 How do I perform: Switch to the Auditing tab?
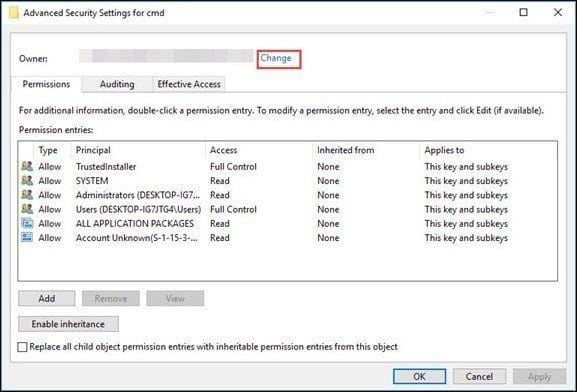[x=117, y=84]
